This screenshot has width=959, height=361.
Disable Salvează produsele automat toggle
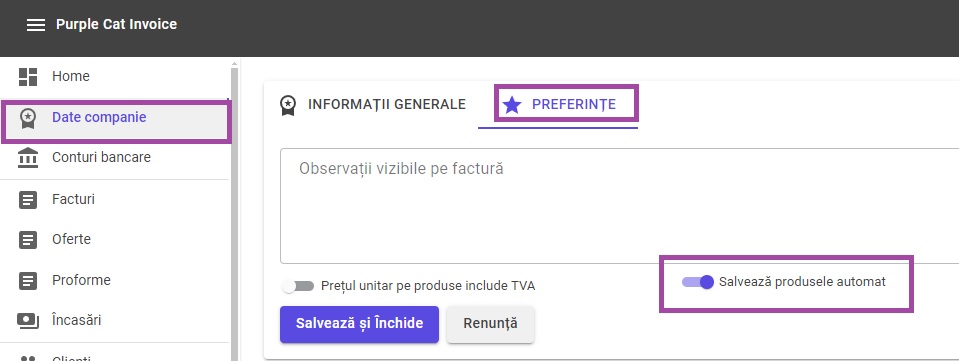698,282
